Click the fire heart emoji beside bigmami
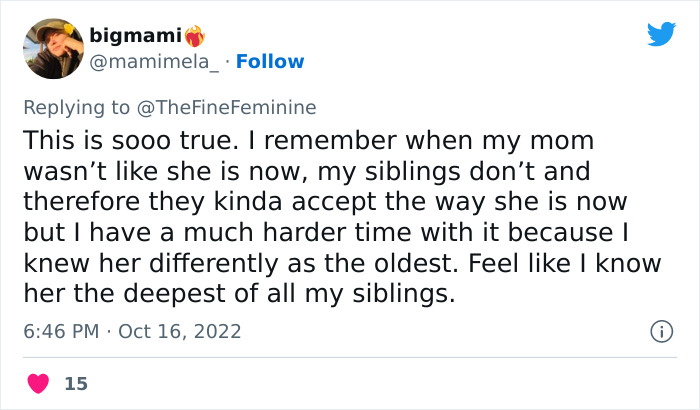Screen dimensions: 700x410 pyautogui.click(x=194, y=36)
